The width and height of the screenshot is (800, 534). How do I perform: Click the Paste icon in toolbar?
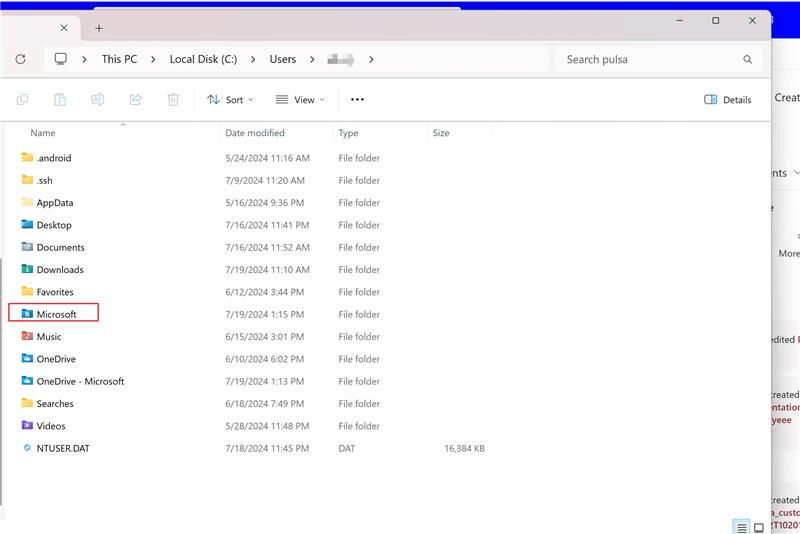60,99
